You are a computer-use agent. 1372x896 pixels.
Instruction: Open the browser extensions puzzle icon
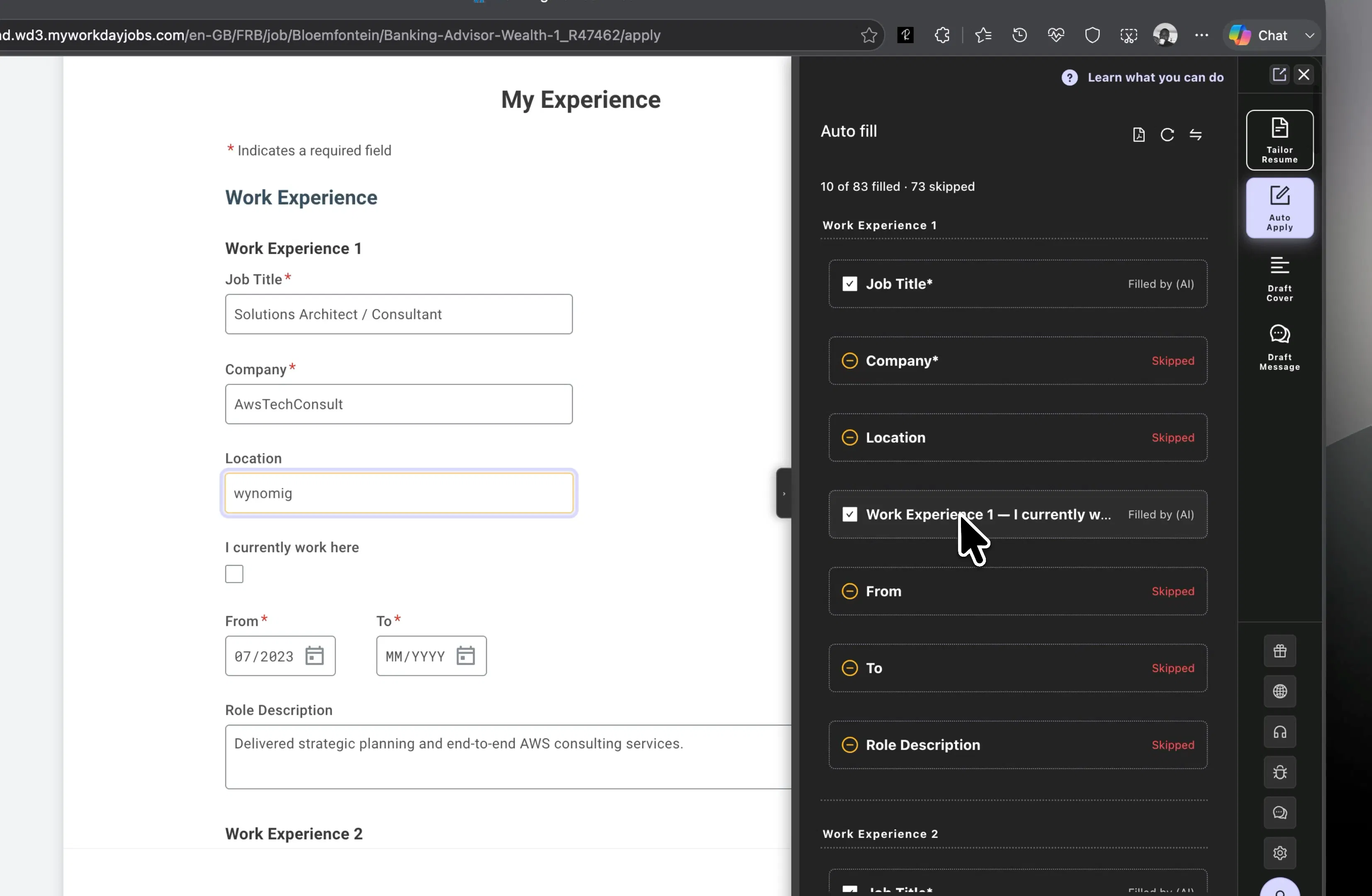(942, 35)
